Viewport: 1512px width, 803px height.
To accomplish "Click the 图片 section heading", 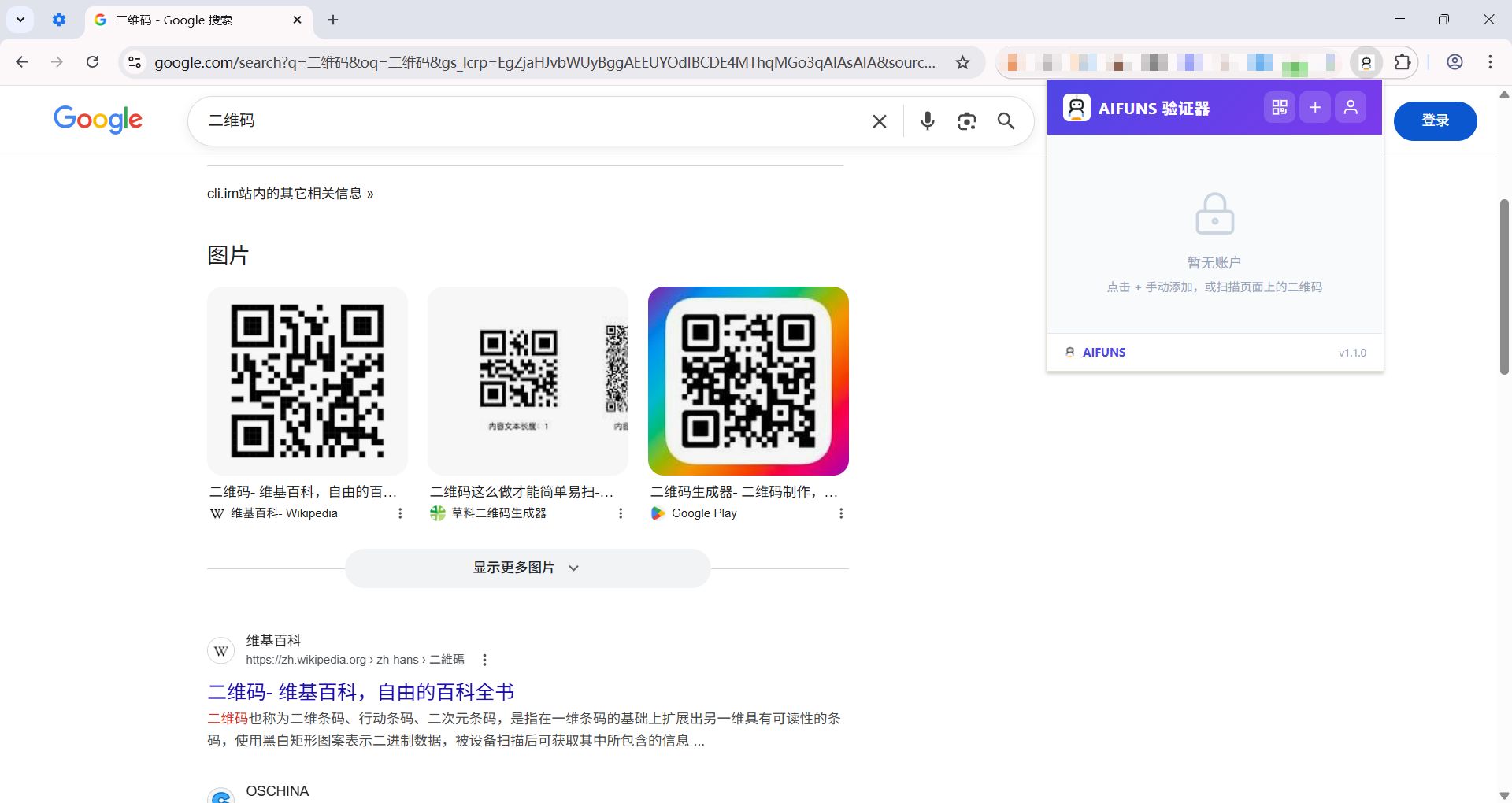I will 228,255.
